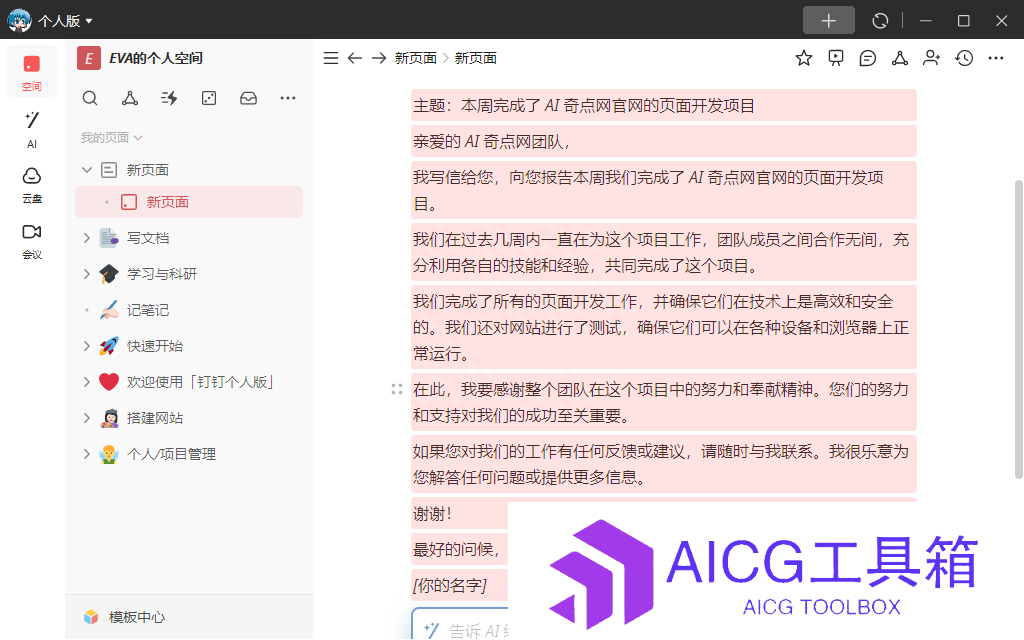Open the 记笔记 page
Viewport: 1024px width, 640px height.
148,310
